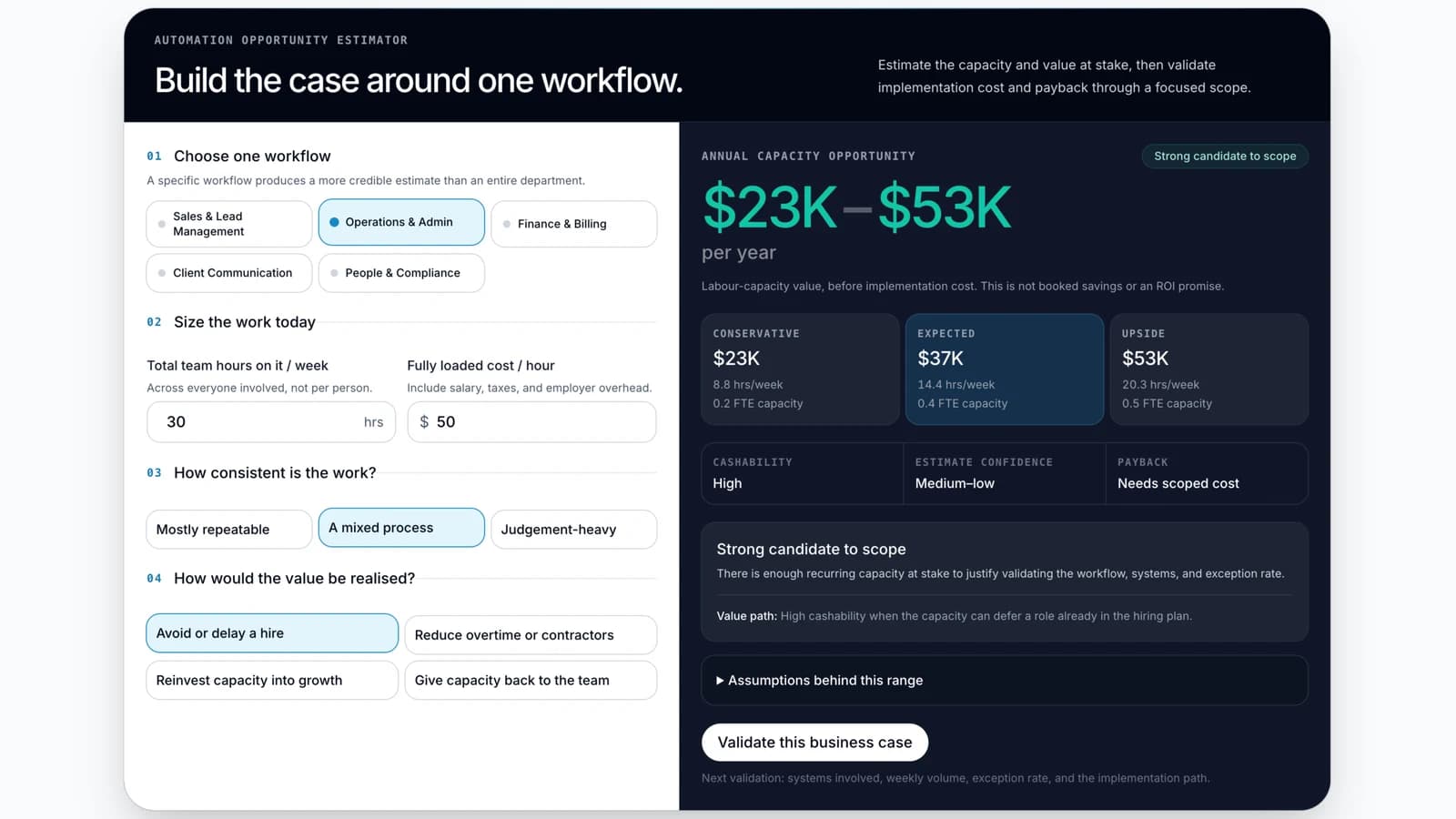Click the Validate this business case button
The height and width of the screenshot is (819, 1456).
click(814, 743)
